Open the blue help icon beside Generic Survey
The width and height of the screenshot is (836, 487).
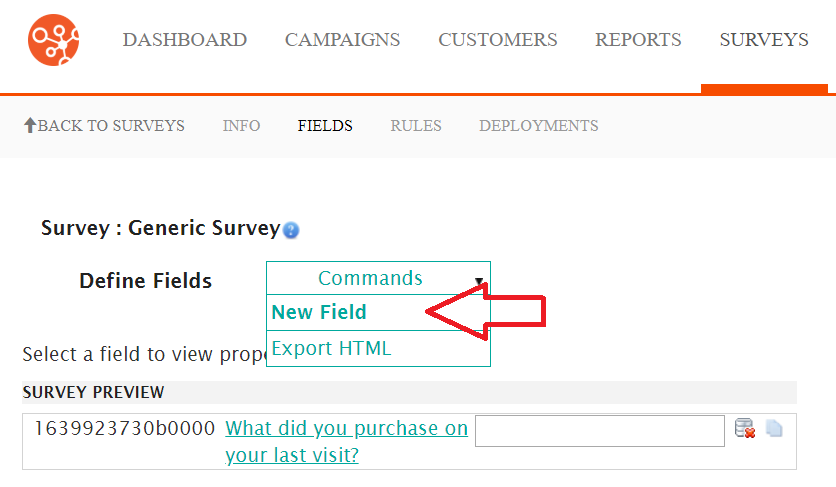tap(291, 230)
